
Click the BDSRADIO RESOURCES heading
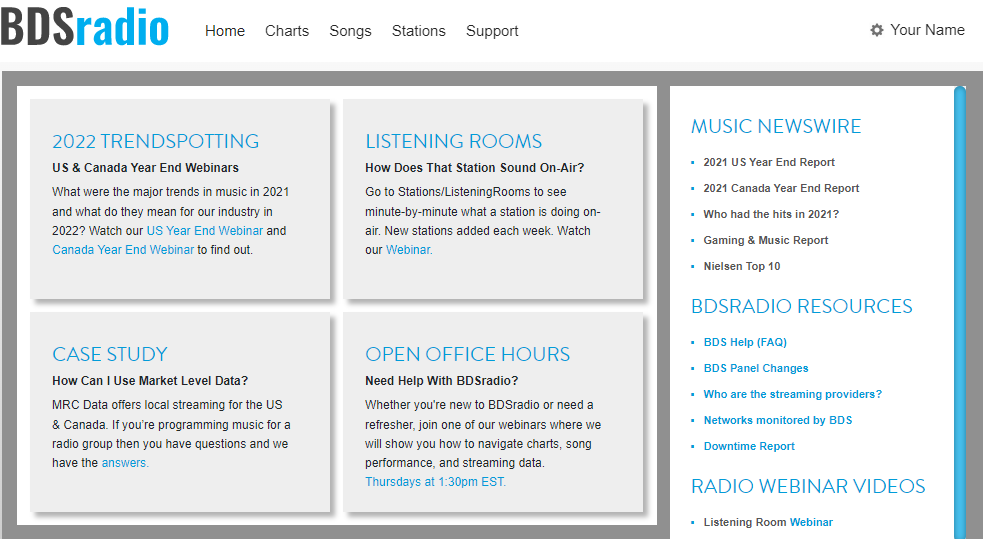(802, 306)
